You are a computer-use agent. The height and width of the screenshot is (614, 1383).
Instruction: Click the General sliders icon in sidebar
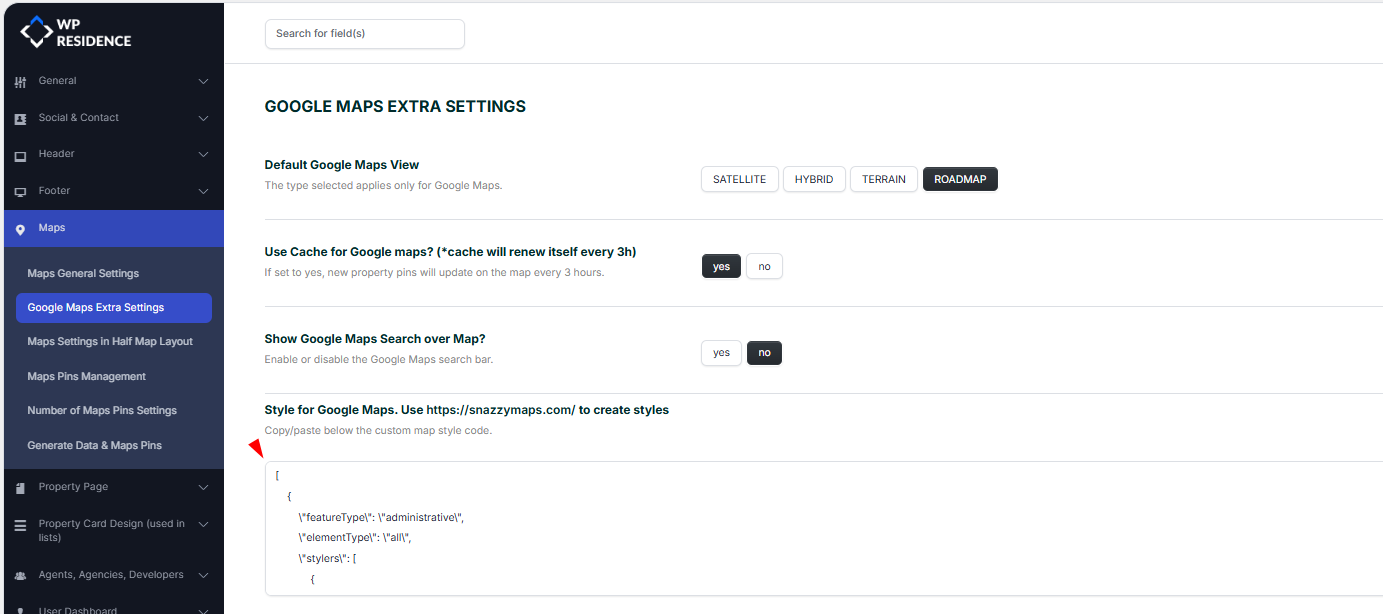click(20, 82)
